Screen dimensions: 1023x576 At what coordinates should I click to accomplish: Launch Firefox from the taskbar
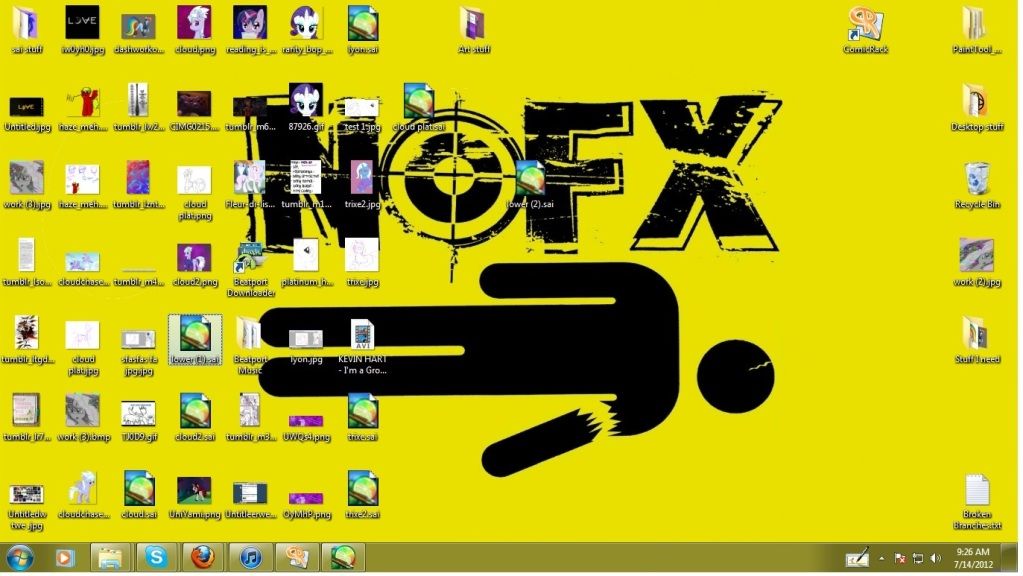203,558
